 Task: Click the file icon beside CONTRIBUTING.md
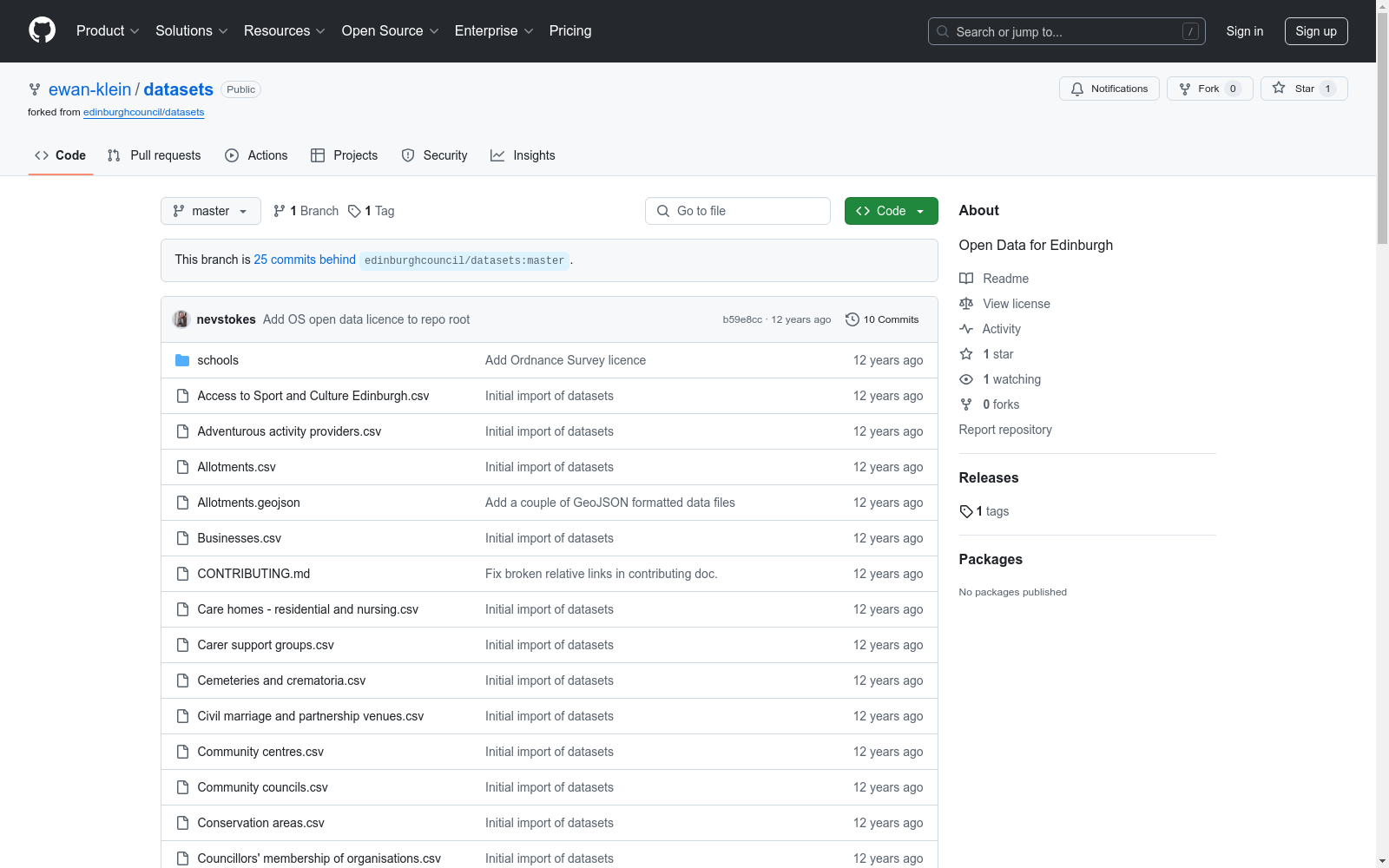coord(182,574)
